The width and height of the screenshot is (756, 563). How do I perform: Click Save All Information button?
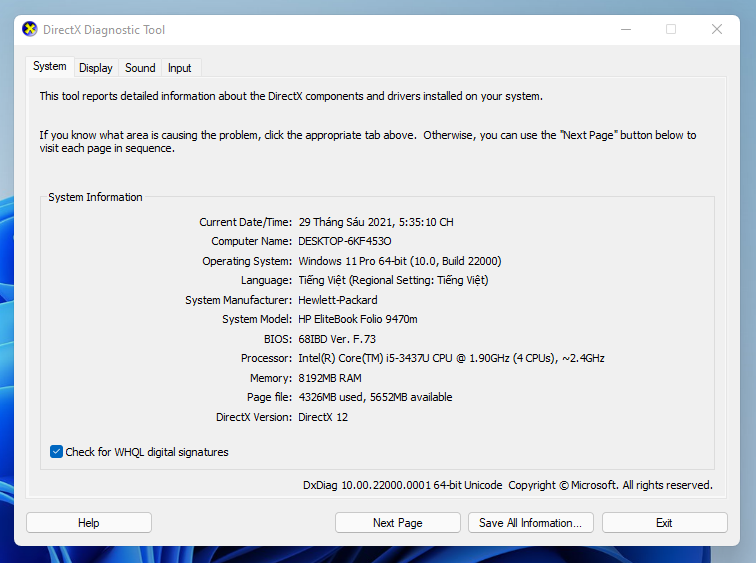[x=530, y=523]
